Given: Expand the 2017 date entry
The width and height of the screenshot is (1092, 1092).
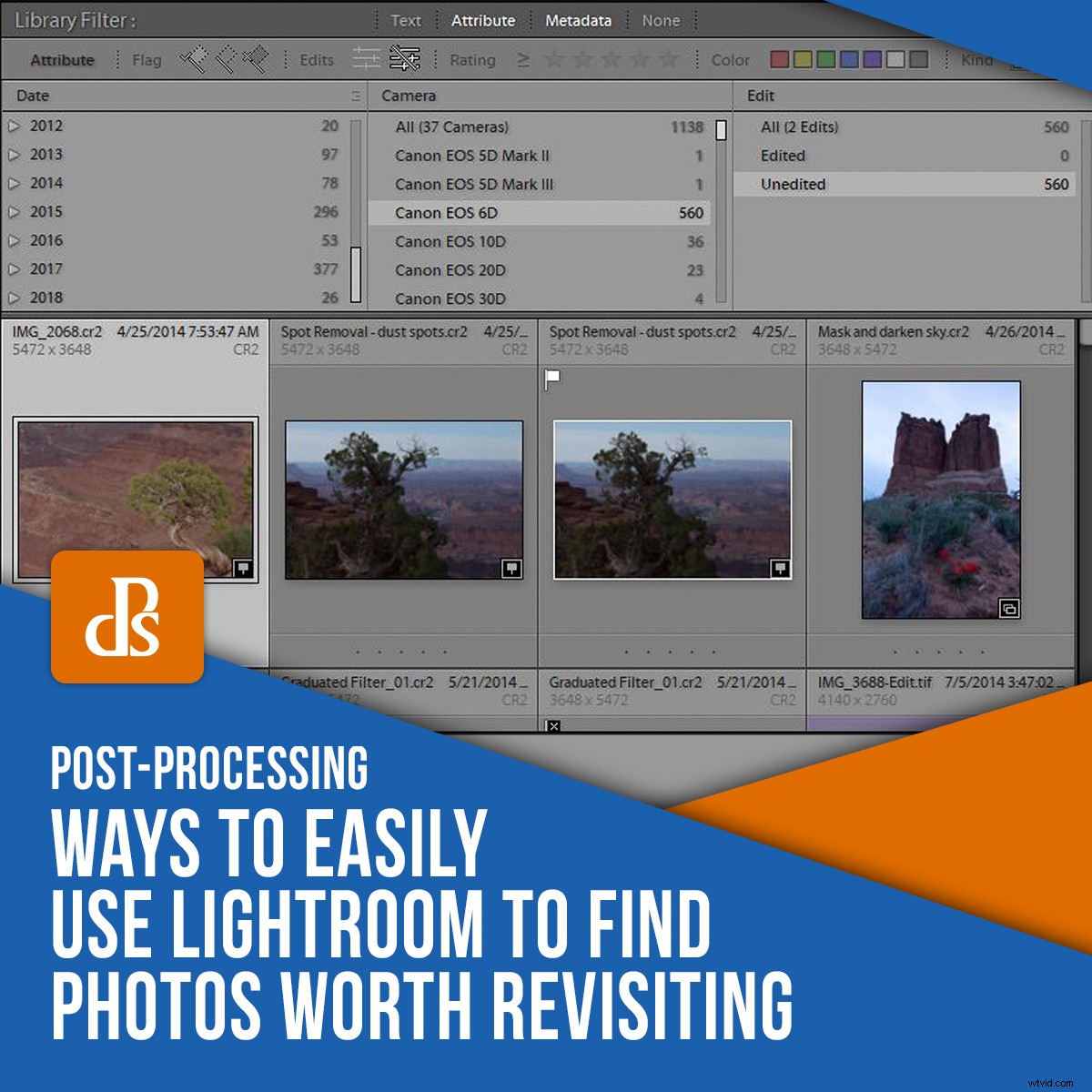Looking at the screenshot, I should [x=15, y=268].
